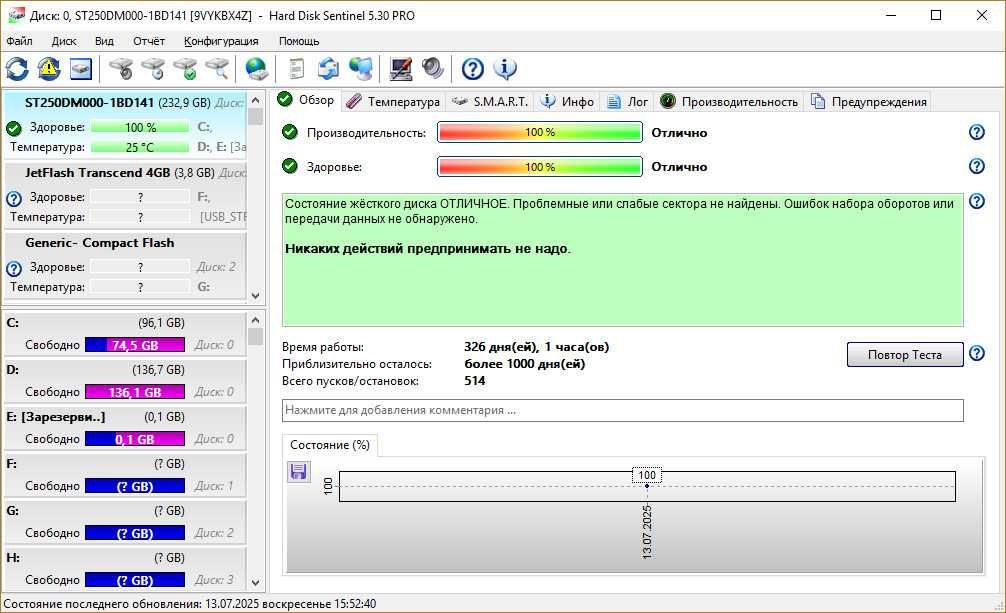Switch to the Производительность tab
The height and width of the screenshot is (613, 1006).
729,101
